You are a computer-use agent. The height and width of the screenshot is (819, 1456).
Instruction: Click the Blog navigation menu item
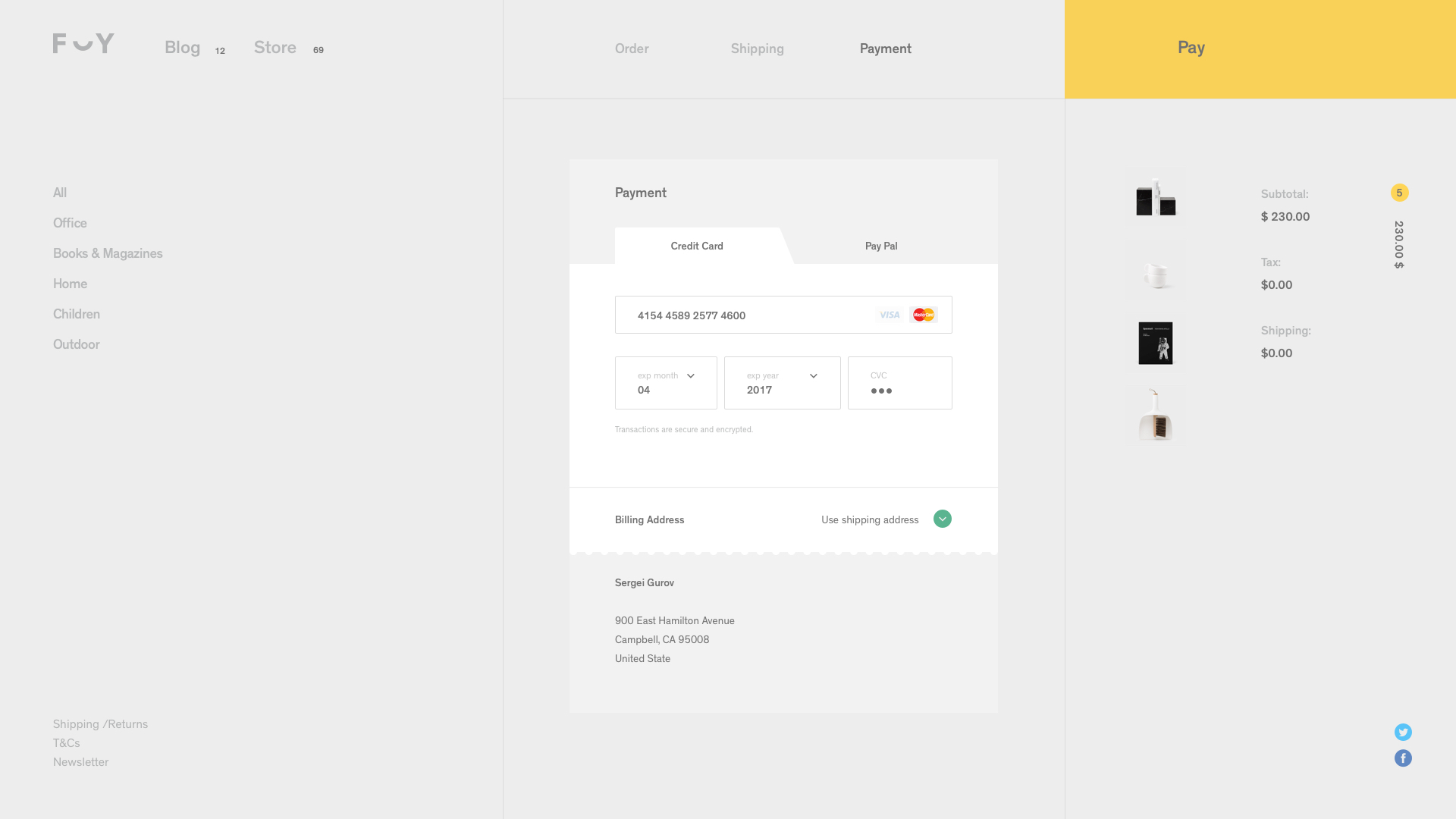coord(181,46)
